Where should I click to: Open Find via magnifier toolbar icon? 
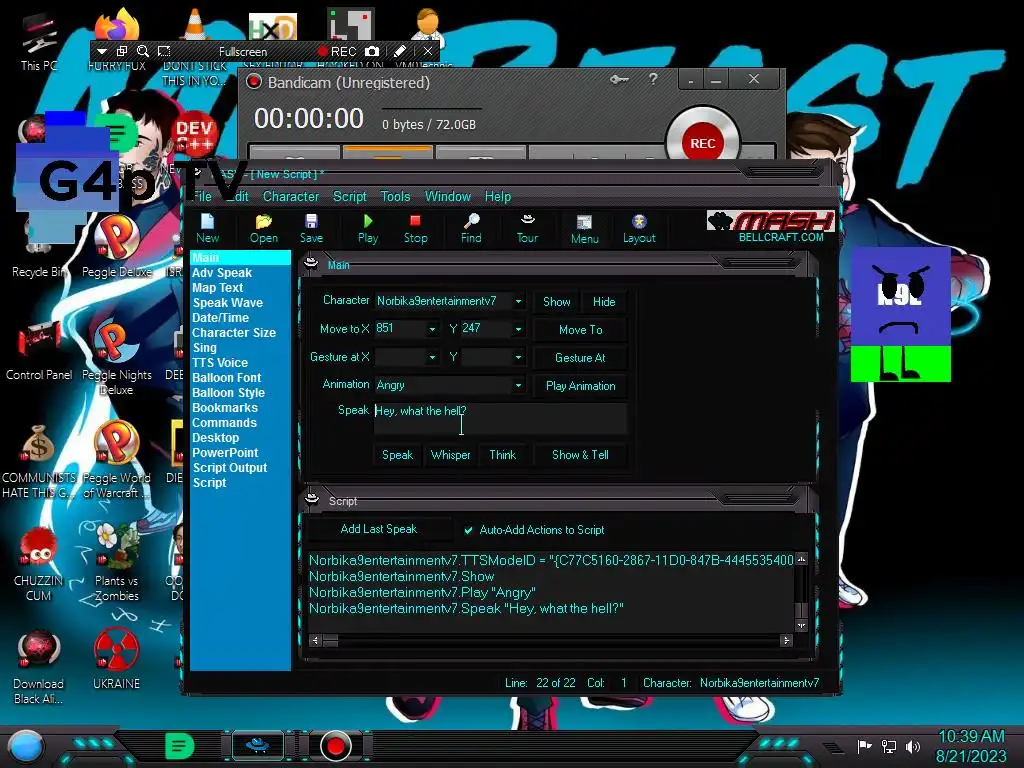coord(471,229)
